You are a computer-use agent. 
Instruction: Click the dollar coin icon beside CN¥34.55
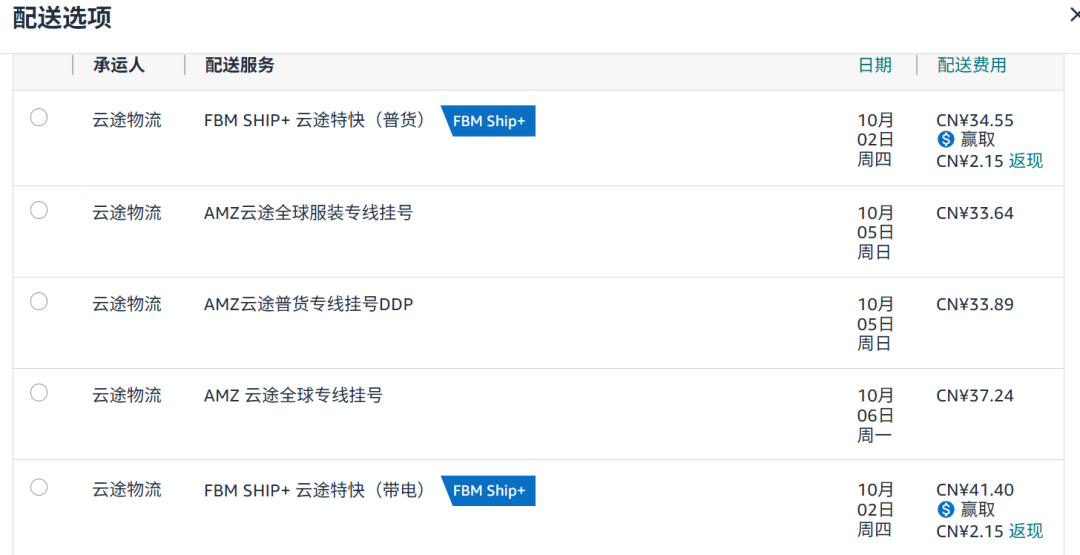pyautogui.click(x=946, y=140)
